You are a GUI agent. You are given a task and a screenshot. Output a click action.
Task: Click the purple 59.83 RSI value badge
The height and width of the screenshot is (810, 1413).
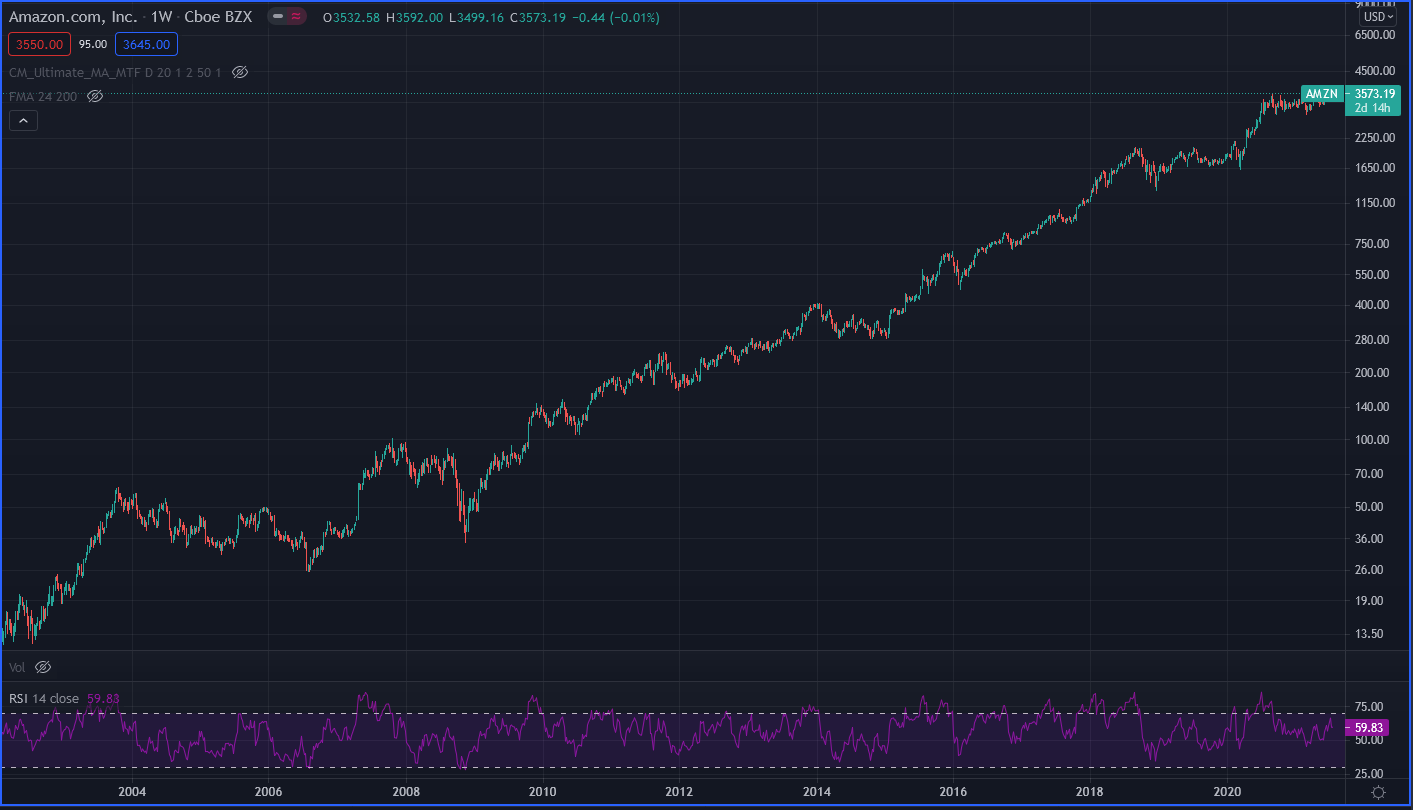point(1367,727)
